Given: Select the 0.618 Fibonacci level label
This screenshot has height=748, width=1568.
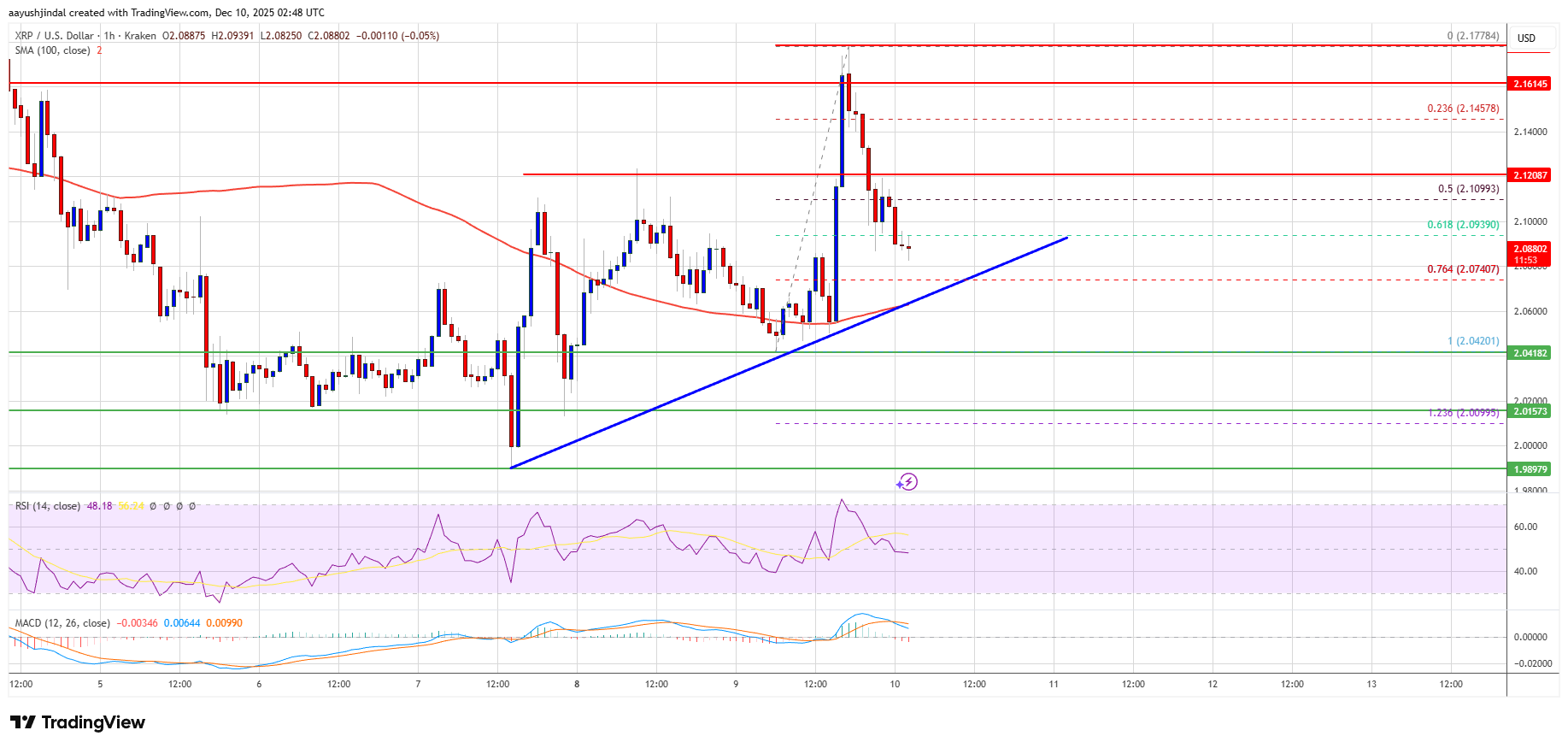Looking at the screenshot, I should click(x=1463, y=225).
